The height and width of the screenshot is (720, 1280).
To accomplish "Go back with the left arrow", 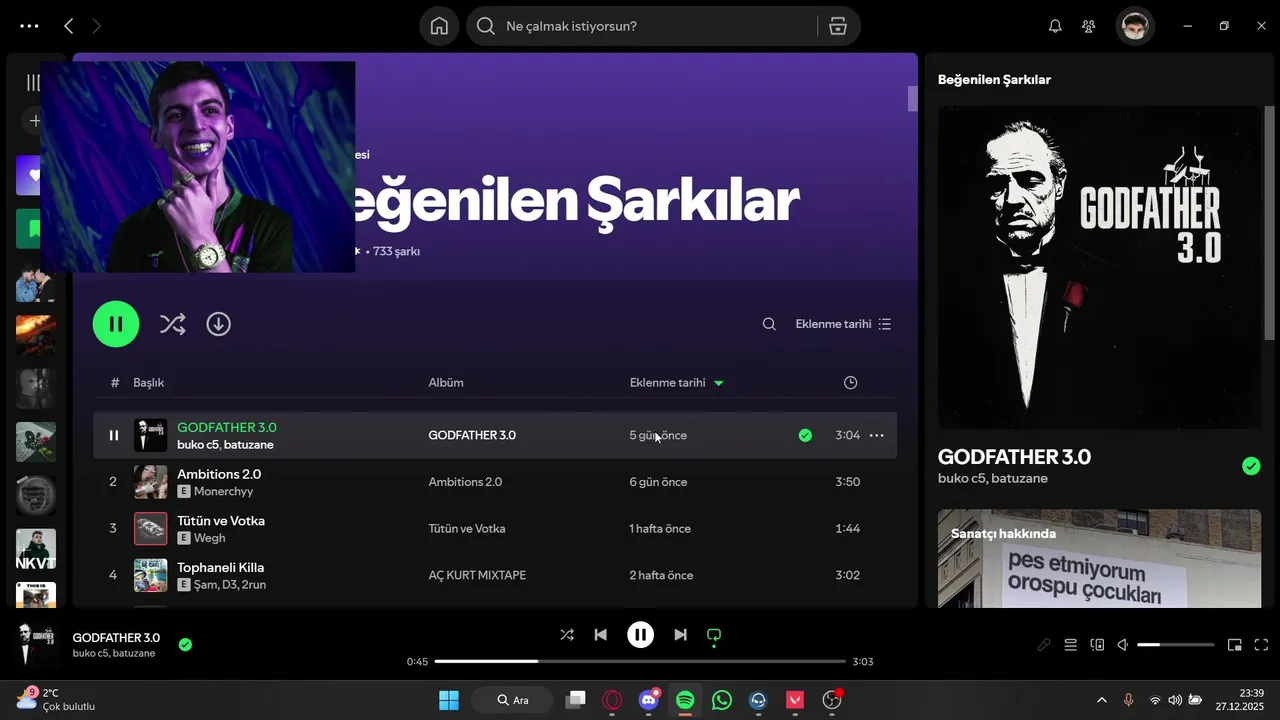I will click(x=68, y=26).
